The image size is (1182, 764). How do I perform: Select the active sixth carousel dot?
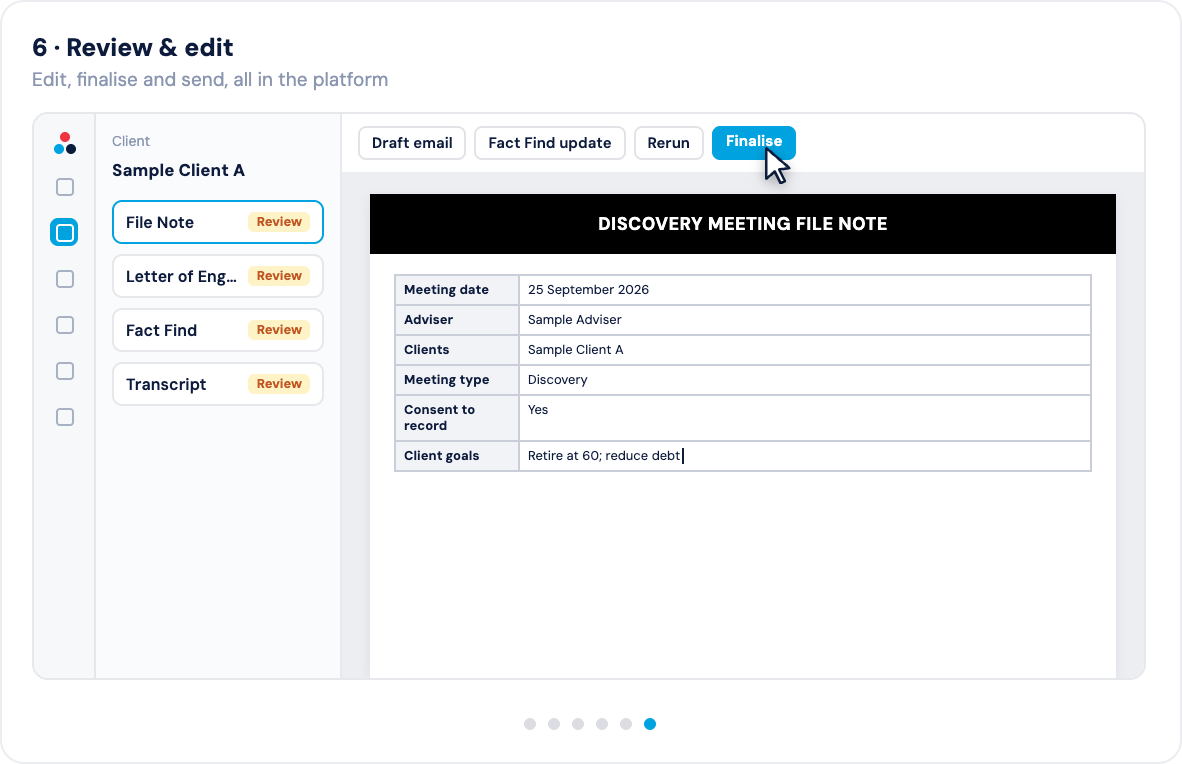650,724
